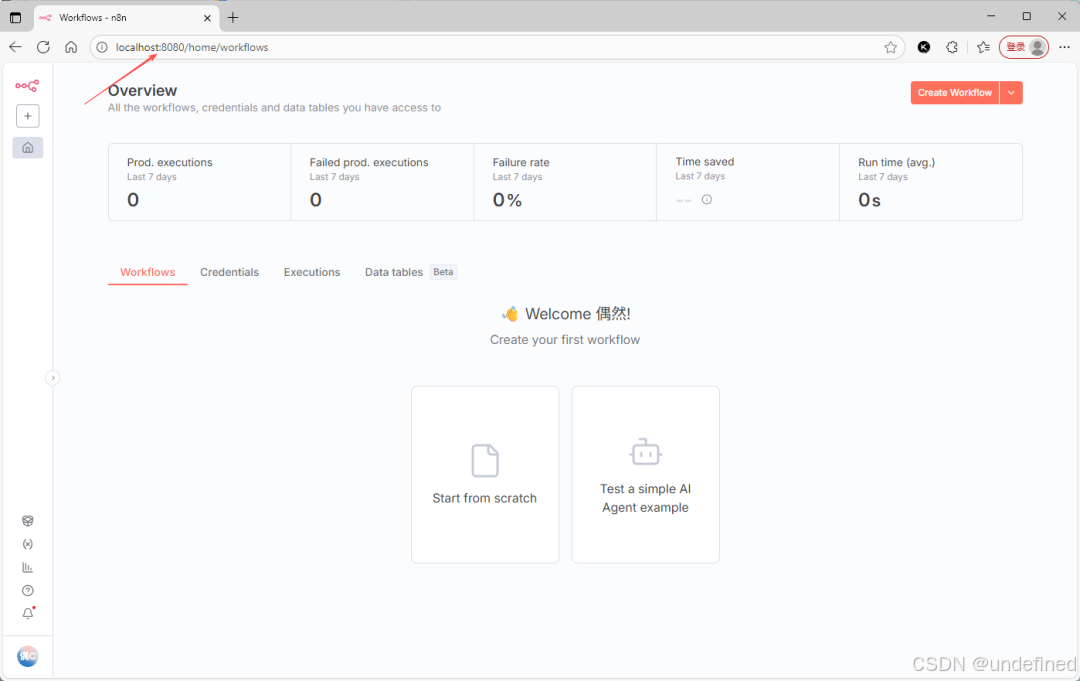Click the n8n logo in the sidebar
Image resolution: width=1080 pixels, height=681 pixels.
pos(27,86)
